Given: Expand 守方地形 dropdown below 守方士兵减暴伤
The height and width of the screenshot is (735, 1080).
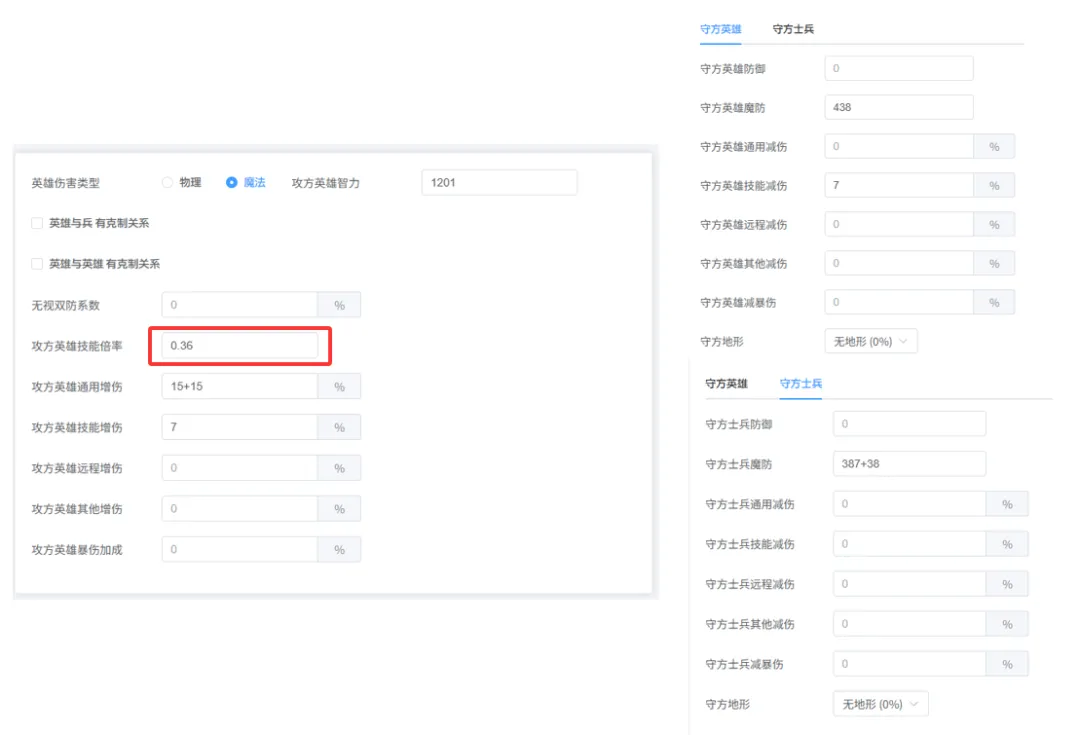Looking at the screenshot, I should pyautogui.click(x=880, y=704).
